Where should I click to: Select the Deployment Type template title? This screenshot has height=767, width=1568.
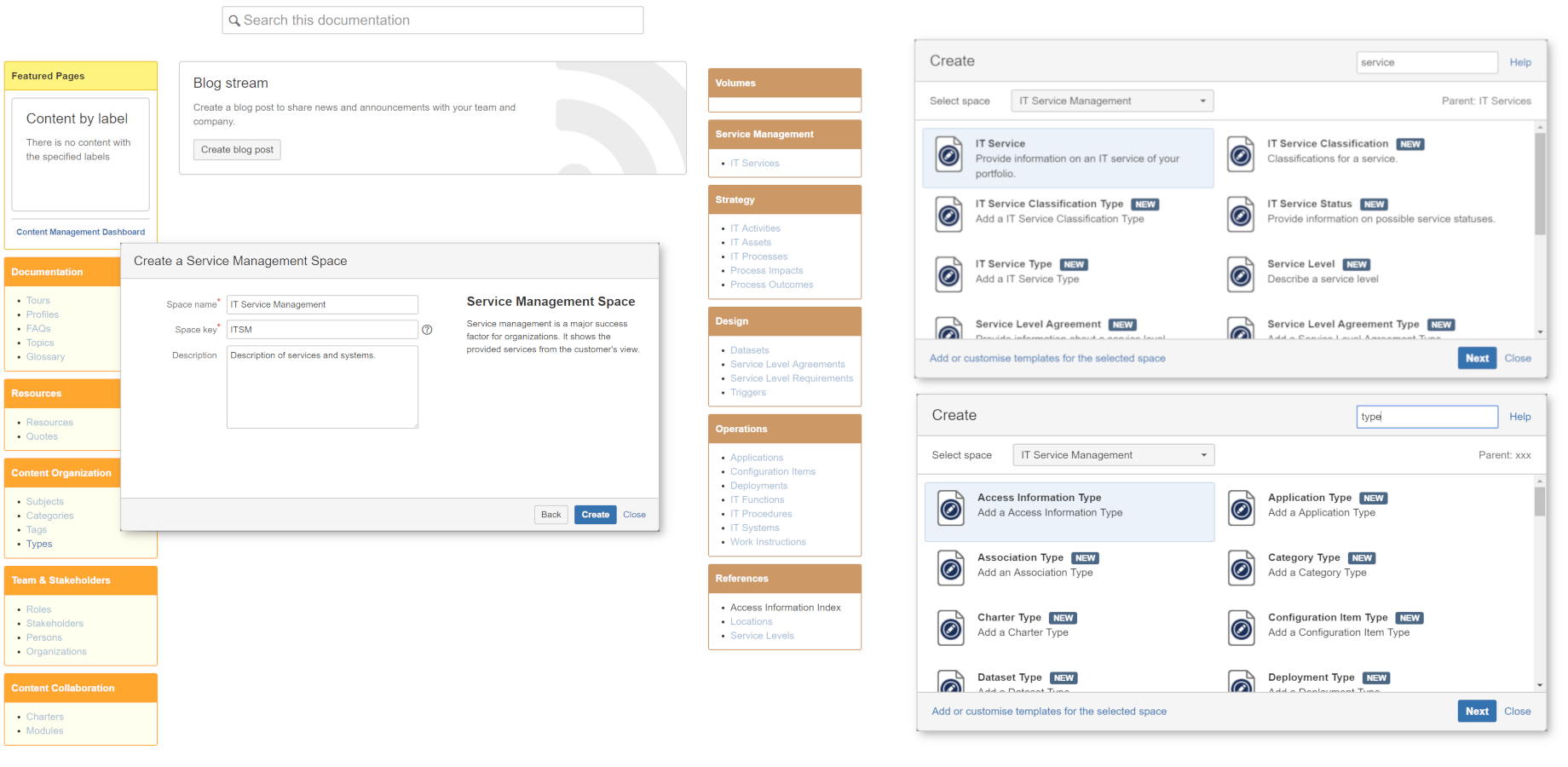tap(1311, 678)
